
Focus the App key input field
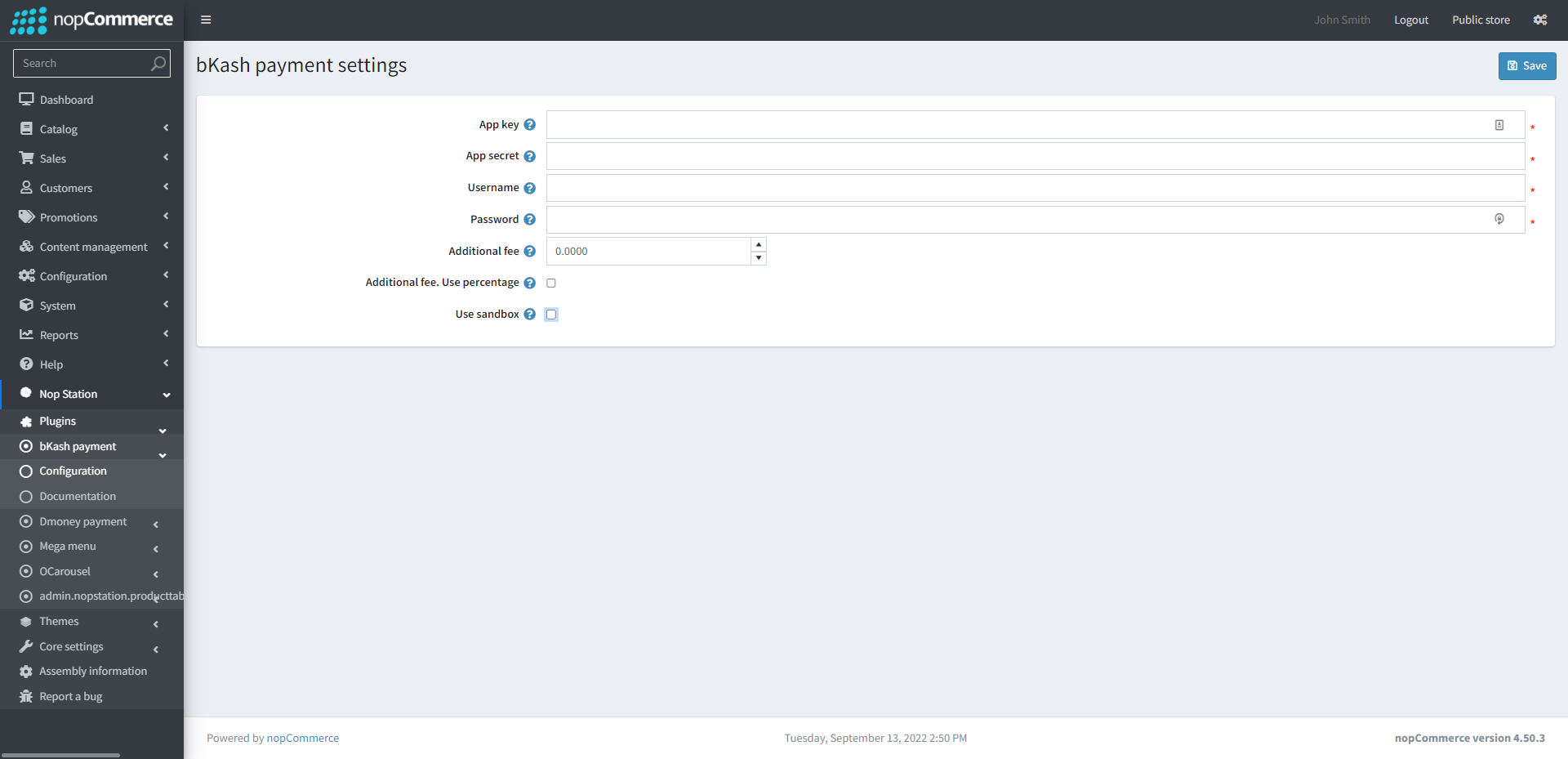pyautogui.click(x=1036, y=125)
